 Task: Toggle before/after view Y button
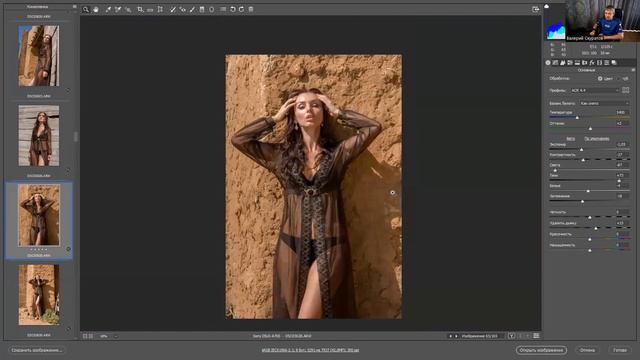tap(511, 336)
